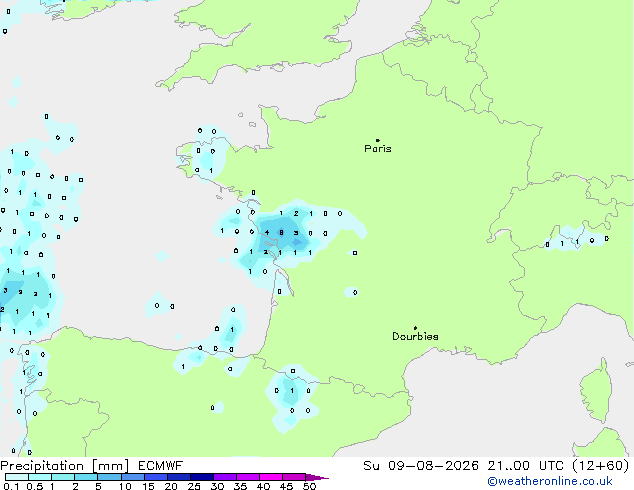Select the 0.1–0.5 mm legend swatch

17,477
